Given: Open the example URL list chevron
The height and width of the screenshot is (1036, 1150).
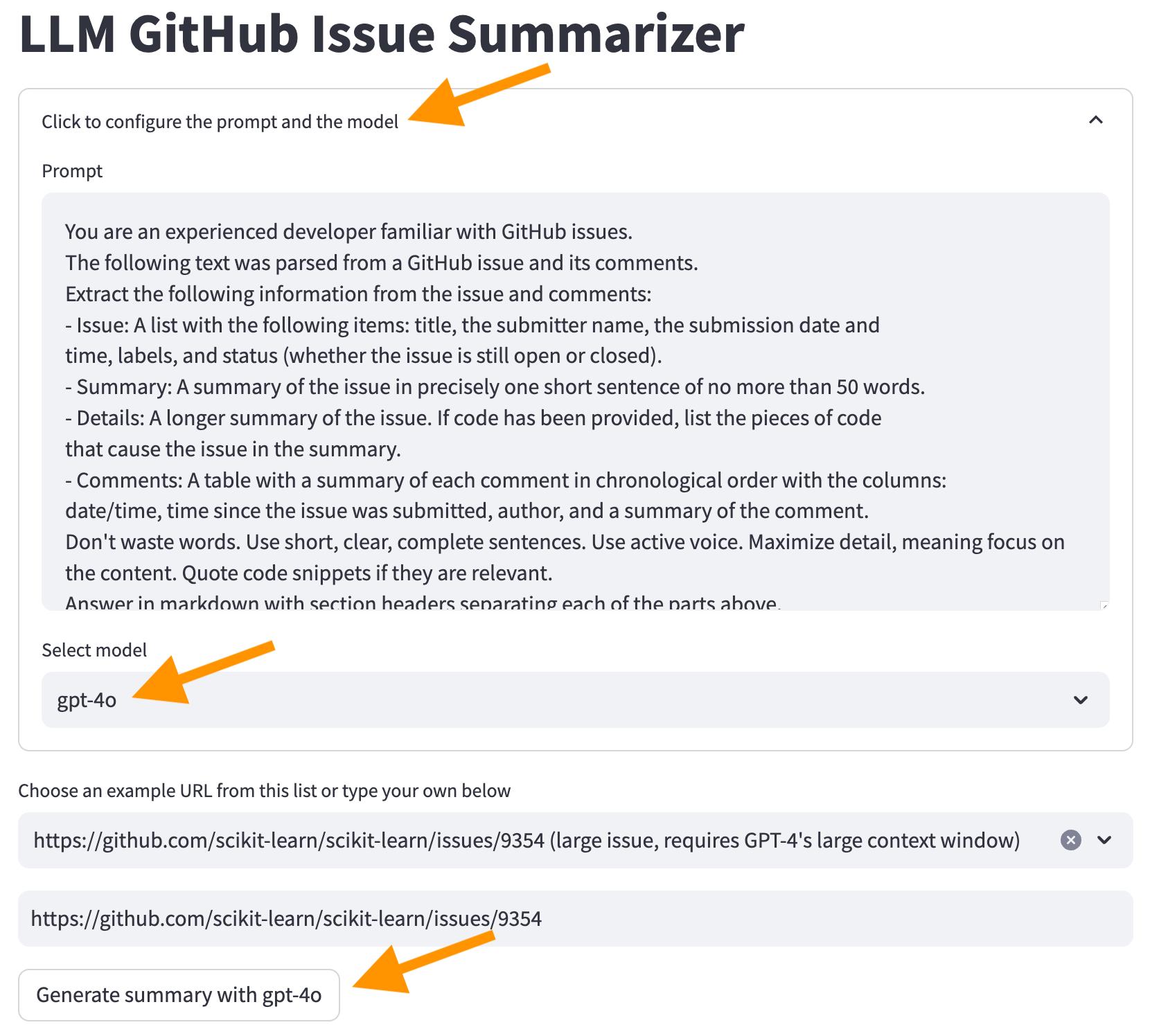Looking at the screenshot, I should [x=1104, y=840].
